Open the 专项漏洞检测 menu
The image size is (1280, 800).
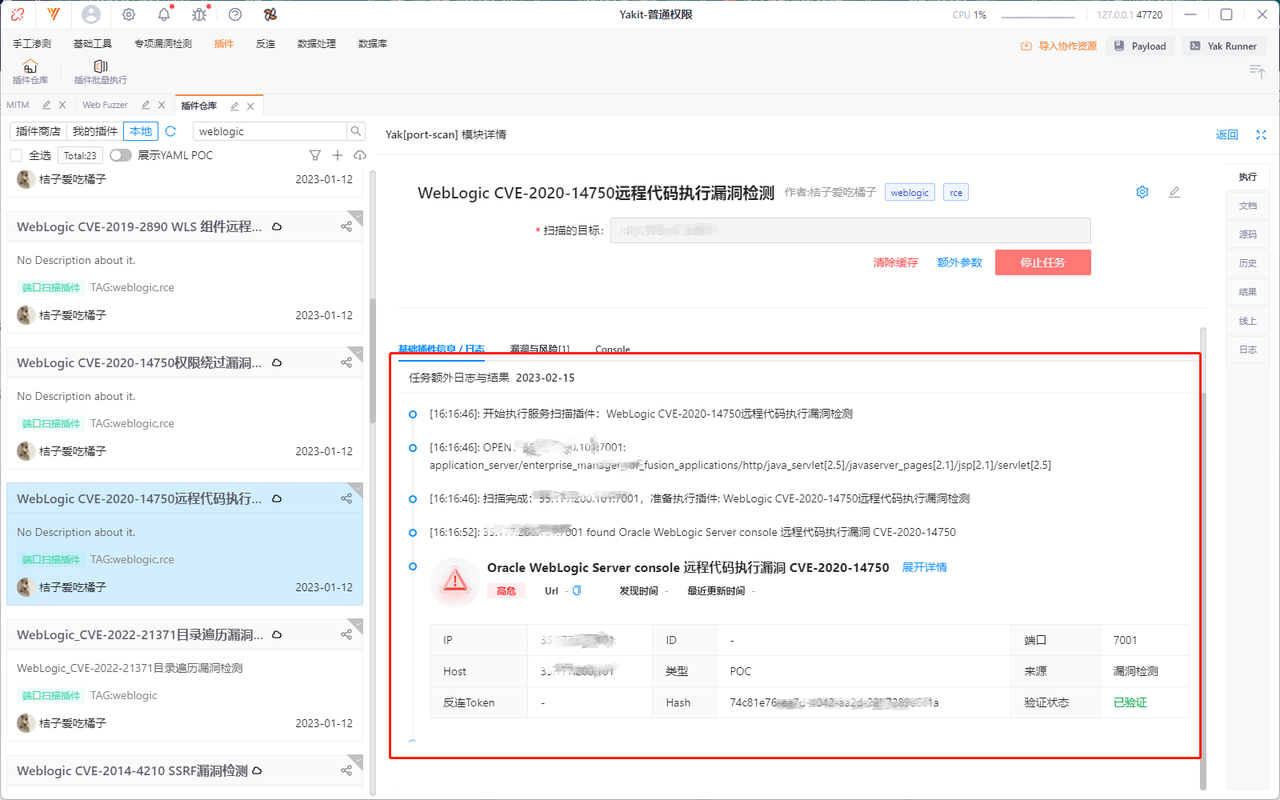point(163,44)
